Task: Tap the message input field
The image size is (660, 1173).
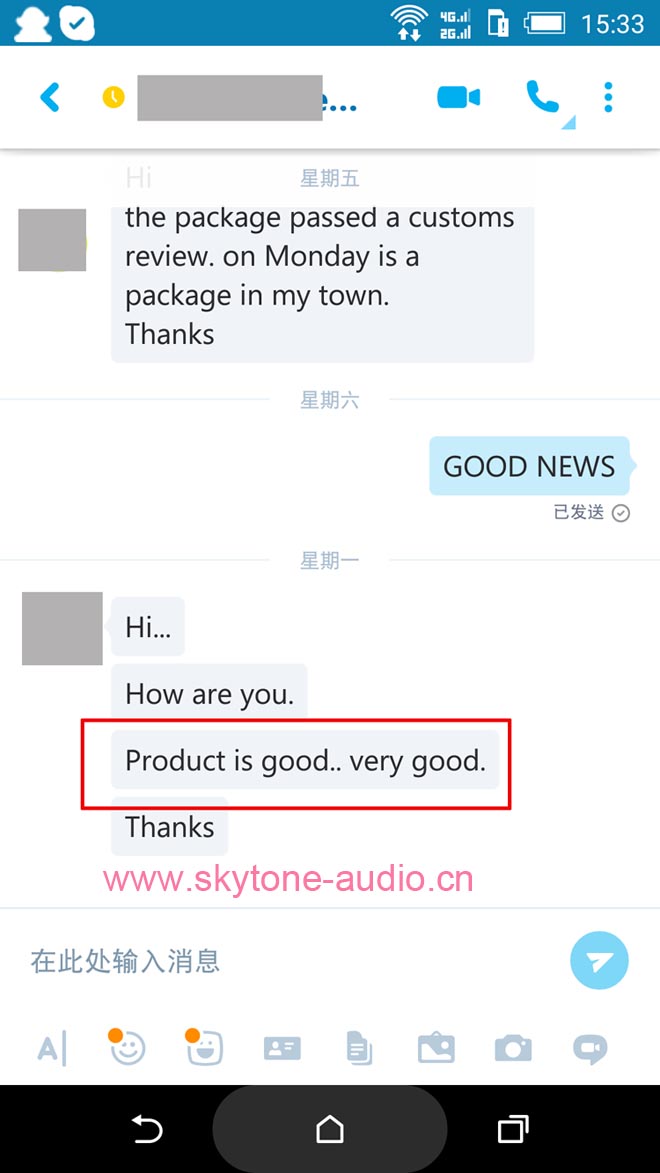Action: (292, 961)
